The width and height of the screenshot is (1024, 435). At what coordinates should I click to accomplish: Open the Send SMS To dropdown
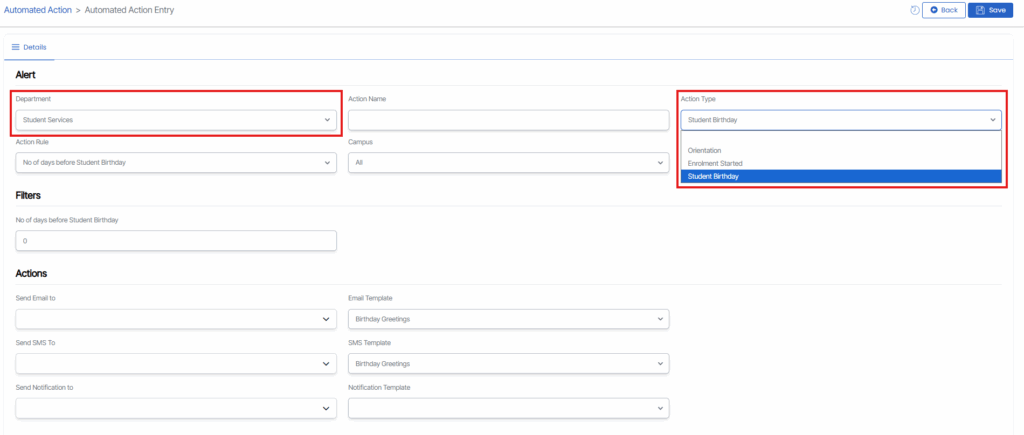coord(176,363)
